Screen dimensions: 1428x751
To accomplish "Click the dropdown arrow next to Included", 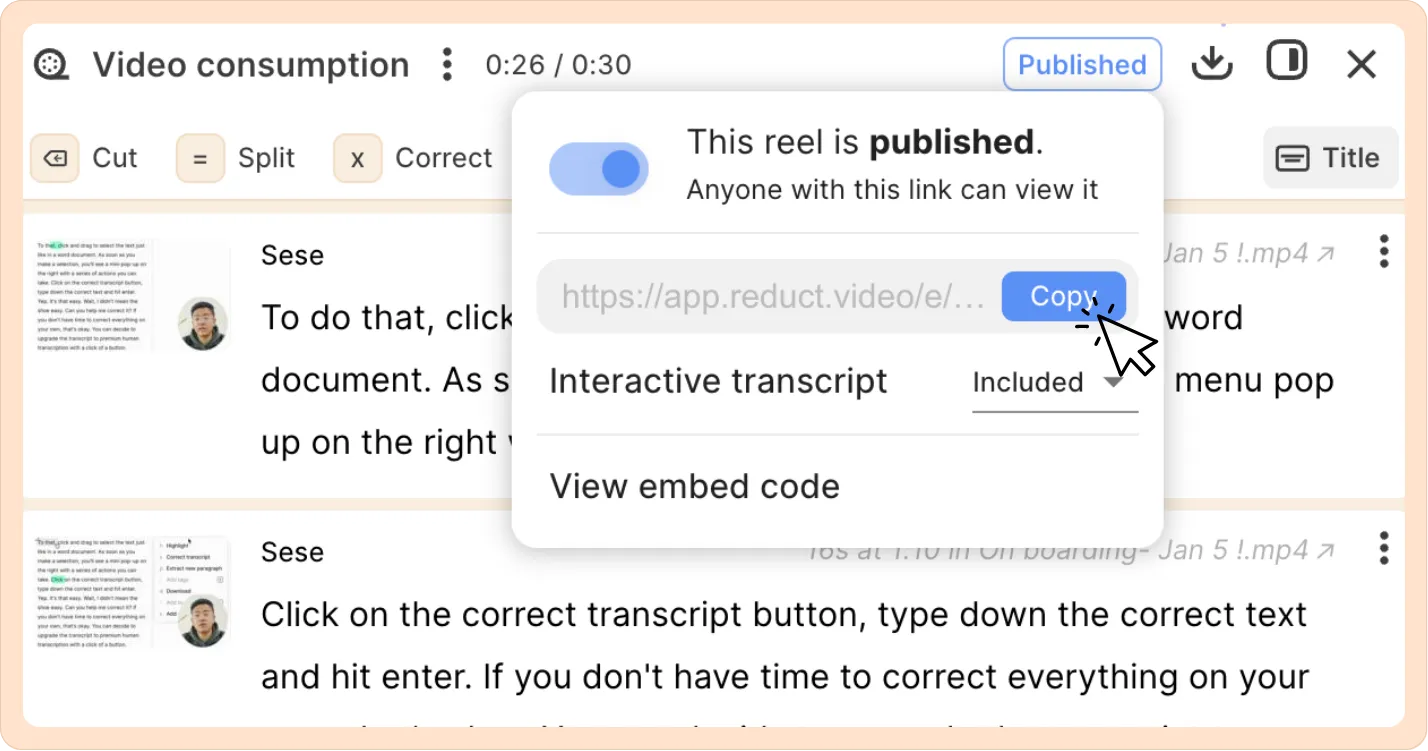I will point(1113,382).
